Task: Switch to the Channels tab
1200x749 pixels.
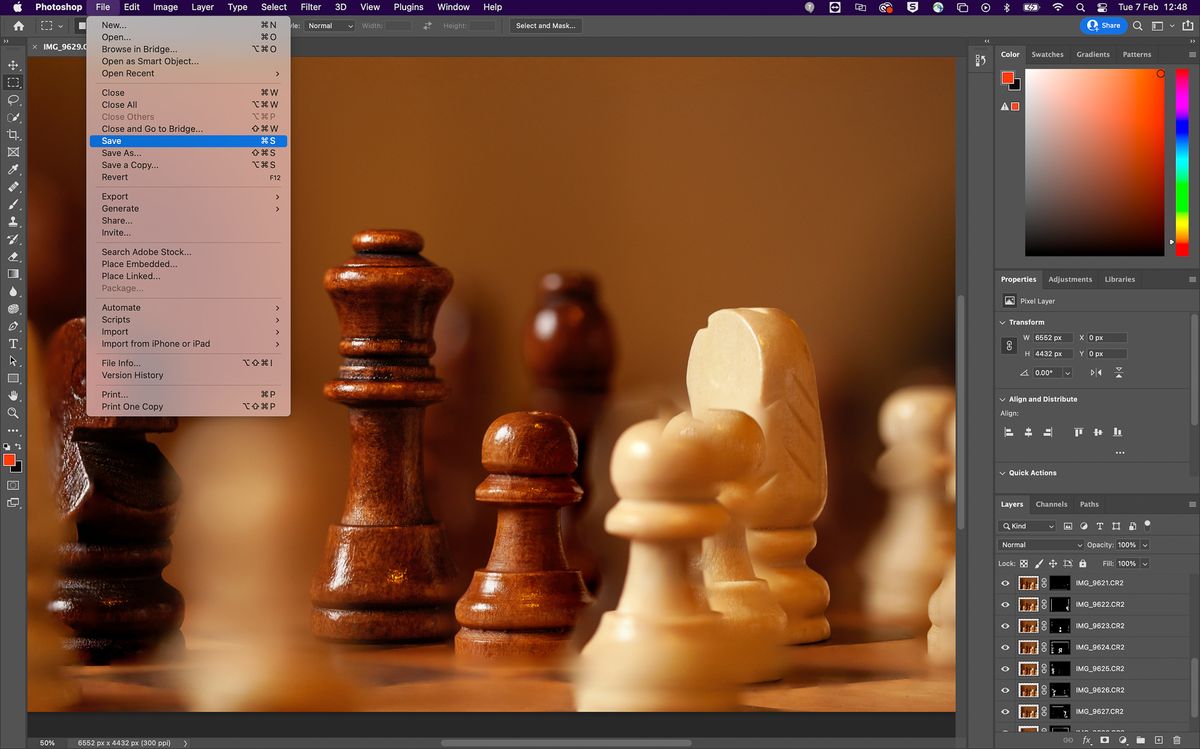Action: tap(1051, 504)
